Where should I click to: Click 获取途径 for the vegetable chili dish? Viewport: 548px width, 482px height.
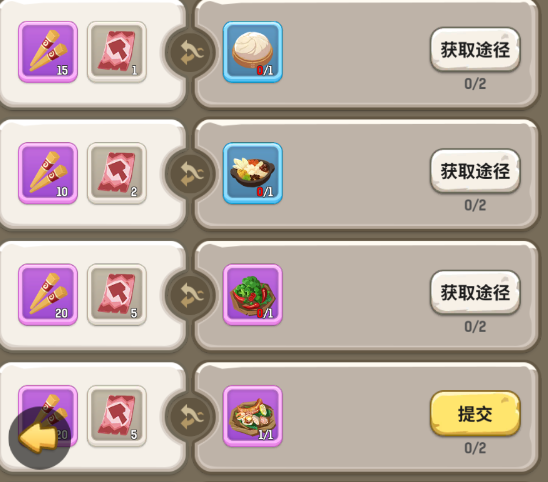475,293
